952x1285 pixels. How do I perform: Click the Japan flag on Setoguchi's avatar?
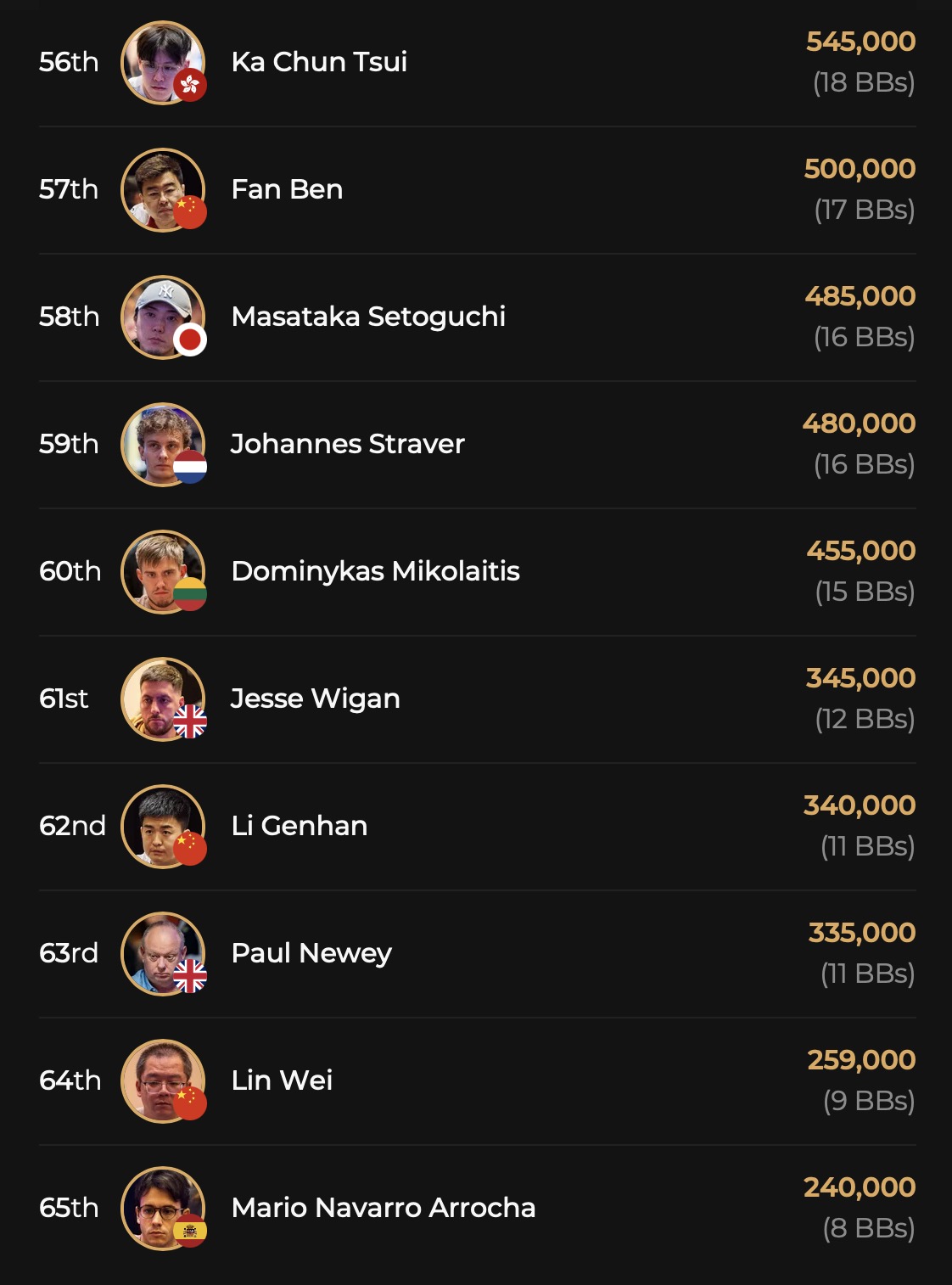tap(190, 339)
